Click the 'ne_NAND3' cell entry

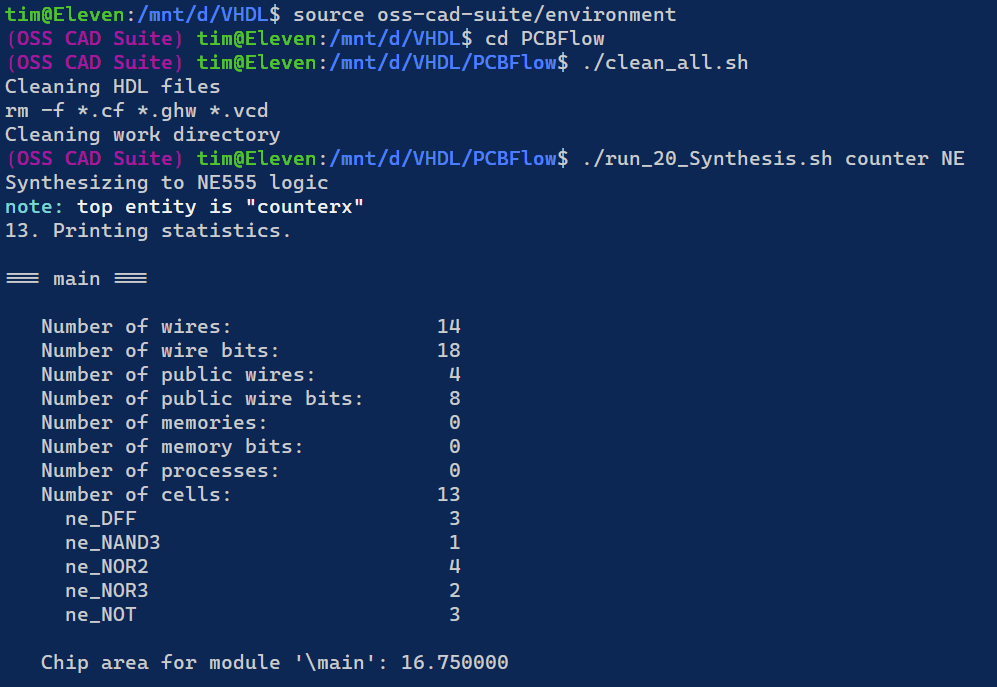pos(112,543)
